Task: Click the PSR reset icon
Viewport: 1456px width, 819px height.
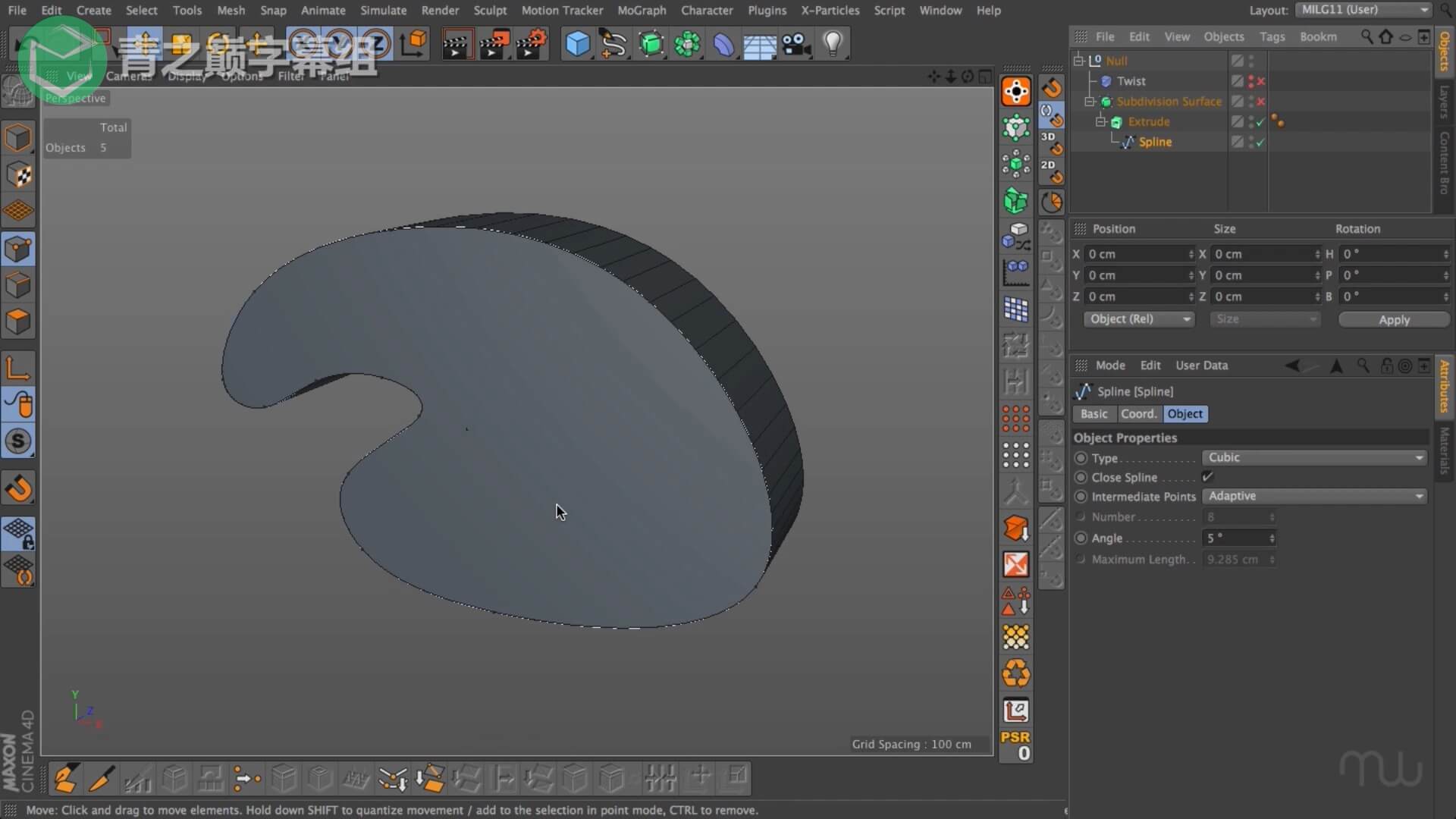Action: pos(1015,745)
